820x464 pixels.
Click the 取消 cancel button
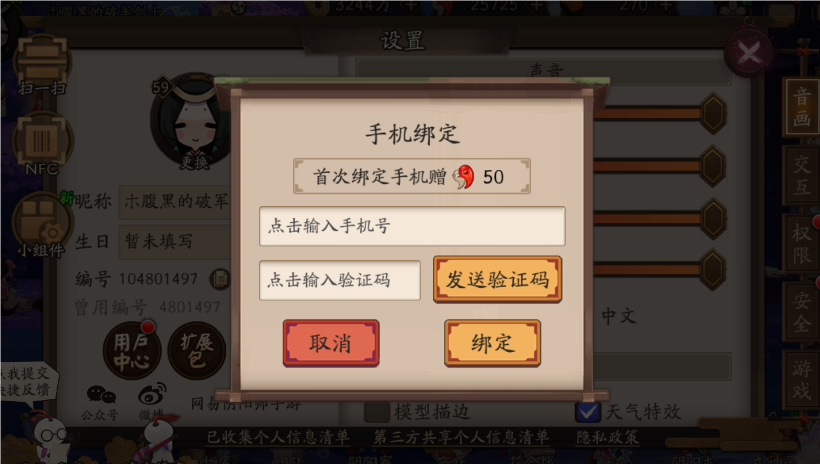pos(331,343)
